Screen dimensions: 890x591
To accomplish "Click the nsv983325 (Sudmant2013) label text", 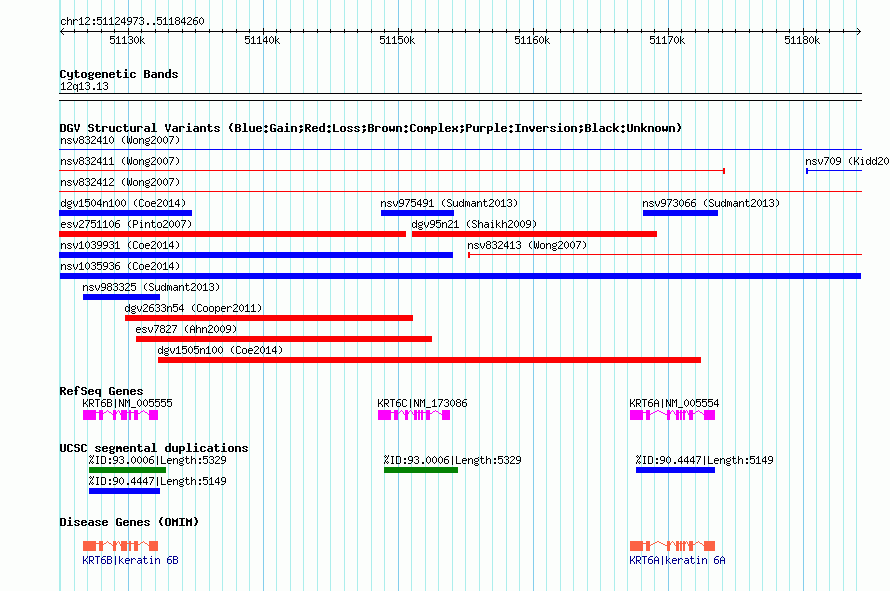I will pos(151,287).
